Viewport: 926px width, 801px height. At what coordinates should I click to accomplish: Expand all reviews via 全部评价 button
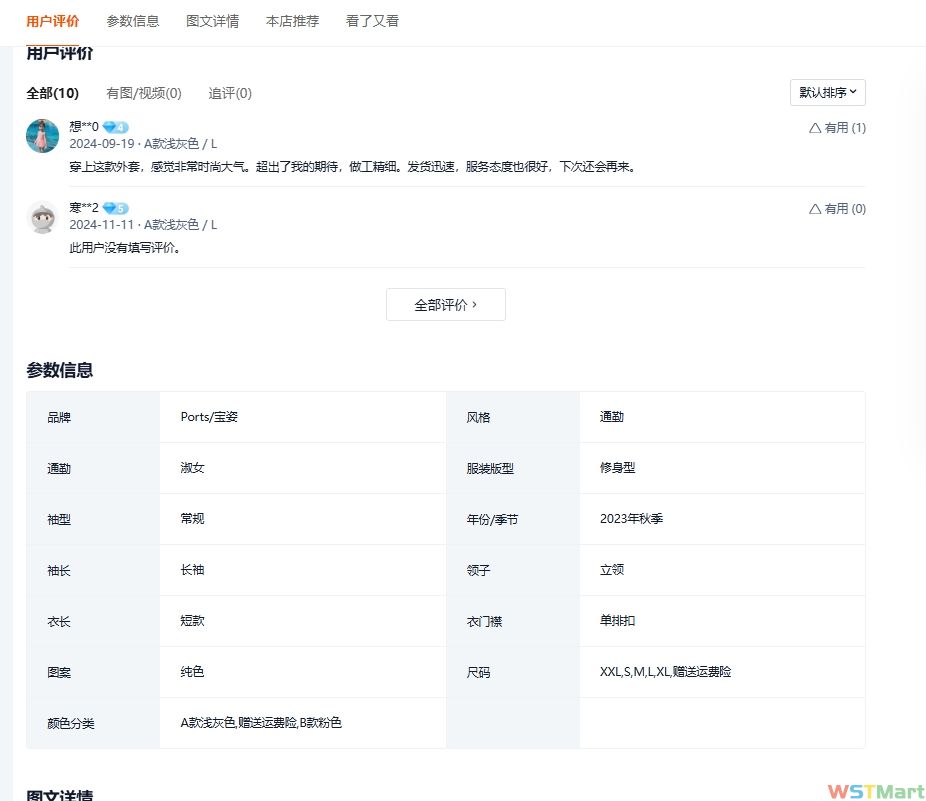tap(445, 305)
